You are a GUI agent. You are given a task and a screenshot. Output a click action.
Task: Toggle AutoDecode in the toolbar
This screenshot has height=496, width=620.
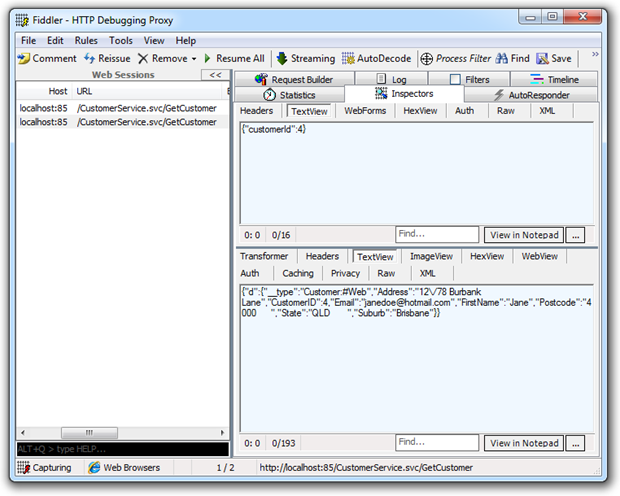click(x=377, y=59)
